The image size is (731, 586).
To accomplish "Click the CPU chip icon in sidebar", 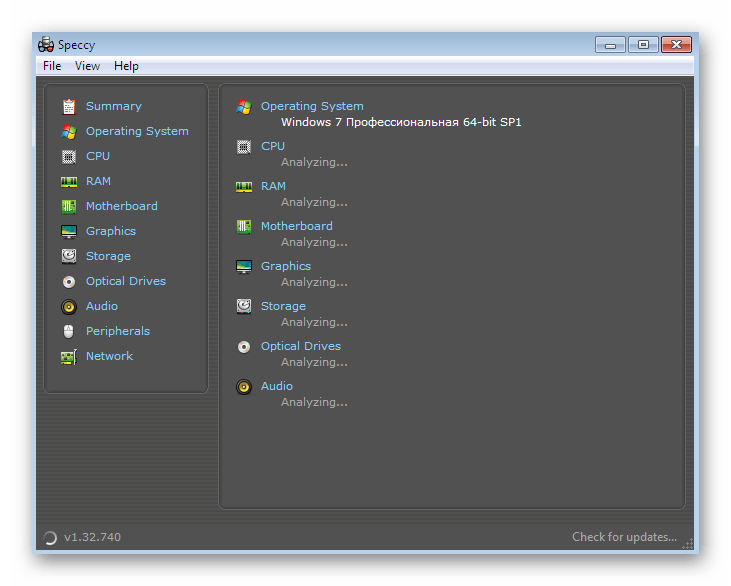I will pos(69,157).
